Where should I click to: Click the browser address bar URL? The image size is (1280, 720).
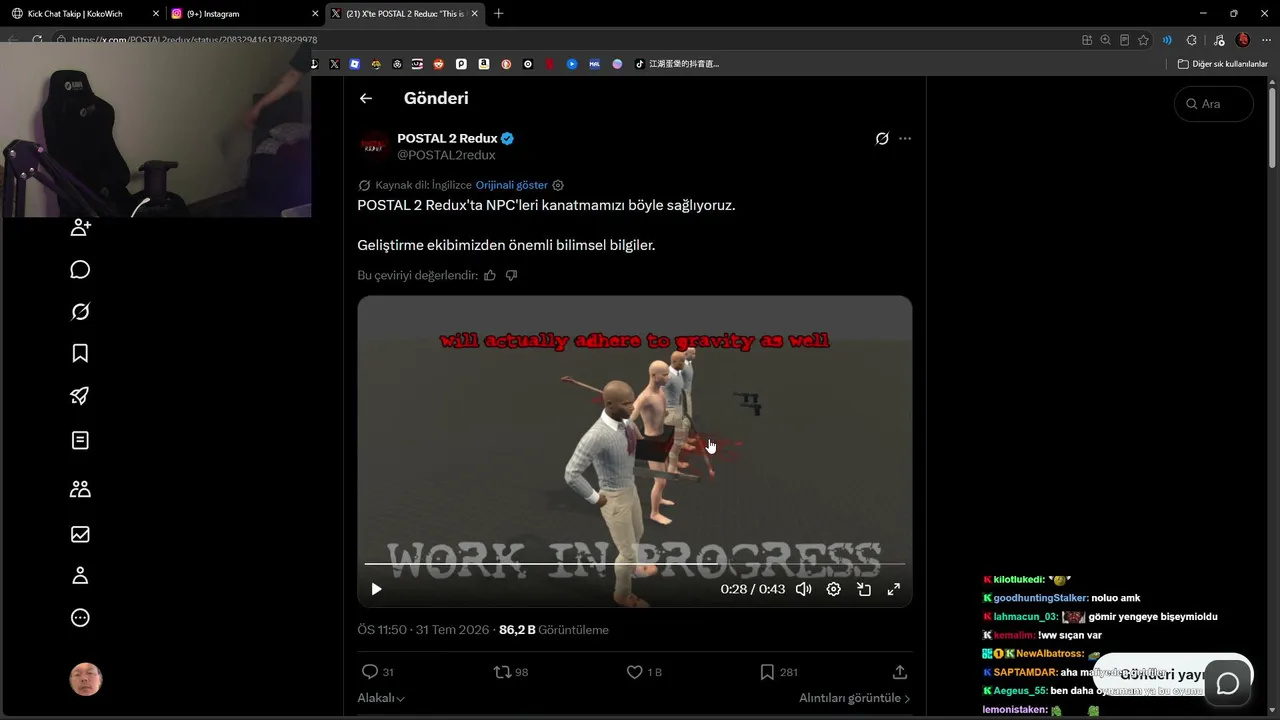pos(195,40)
